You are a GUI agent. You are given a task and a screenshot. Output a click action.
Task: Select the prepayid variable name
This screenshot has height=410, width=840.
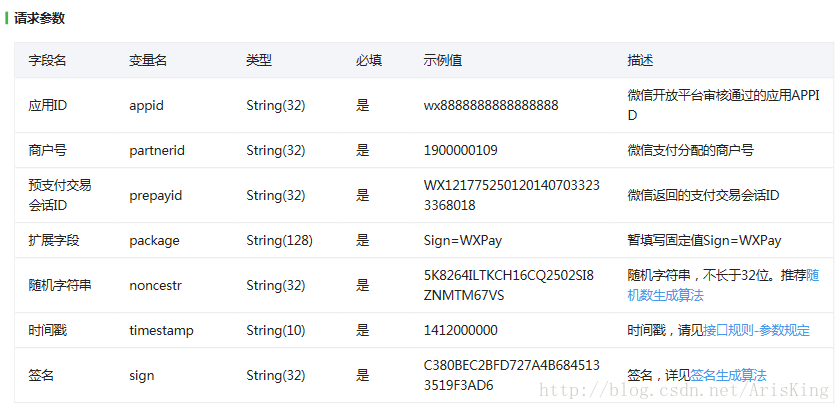(155, 196)
